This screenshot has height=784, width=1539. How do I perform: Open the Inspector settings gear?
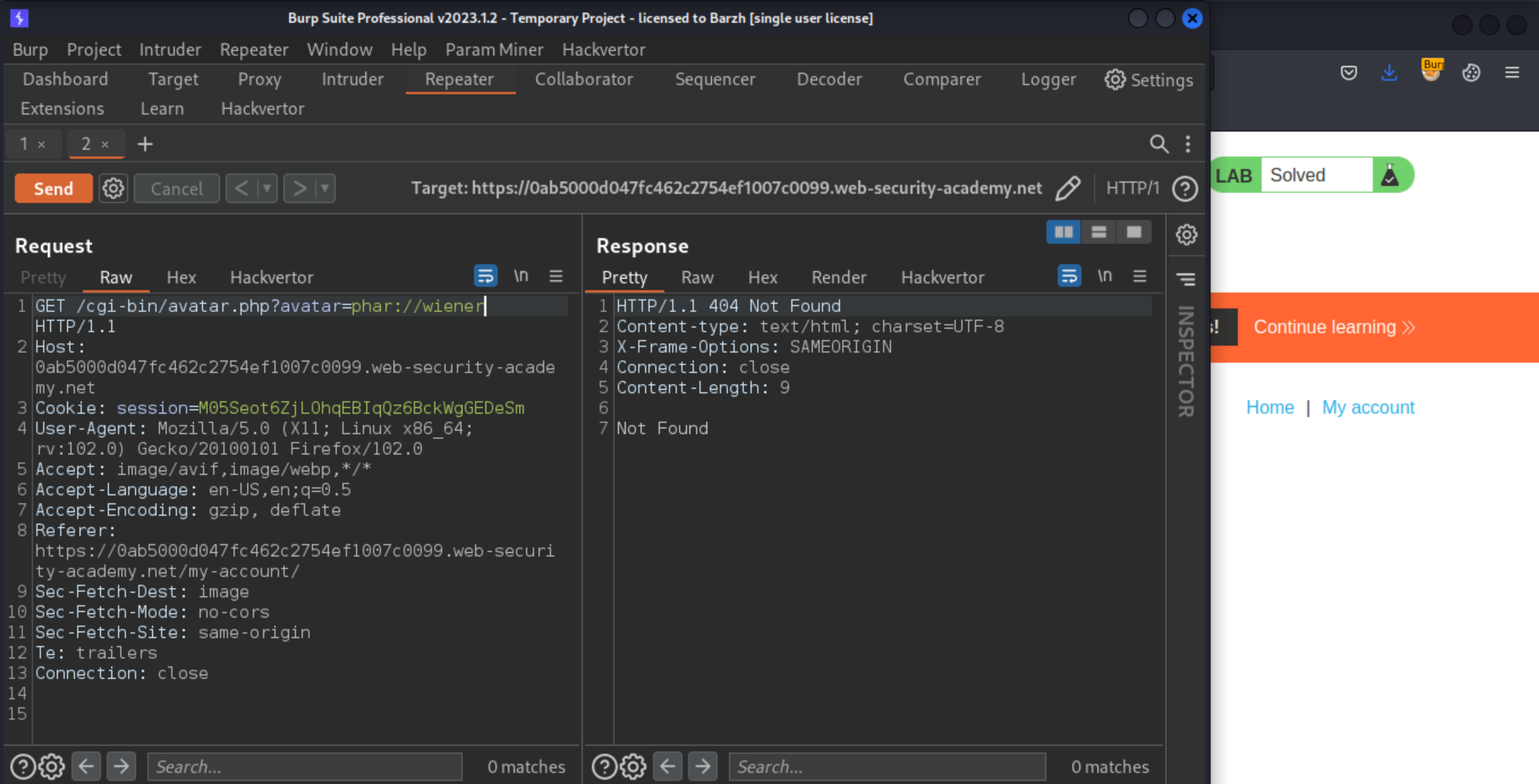(1187, 235)
